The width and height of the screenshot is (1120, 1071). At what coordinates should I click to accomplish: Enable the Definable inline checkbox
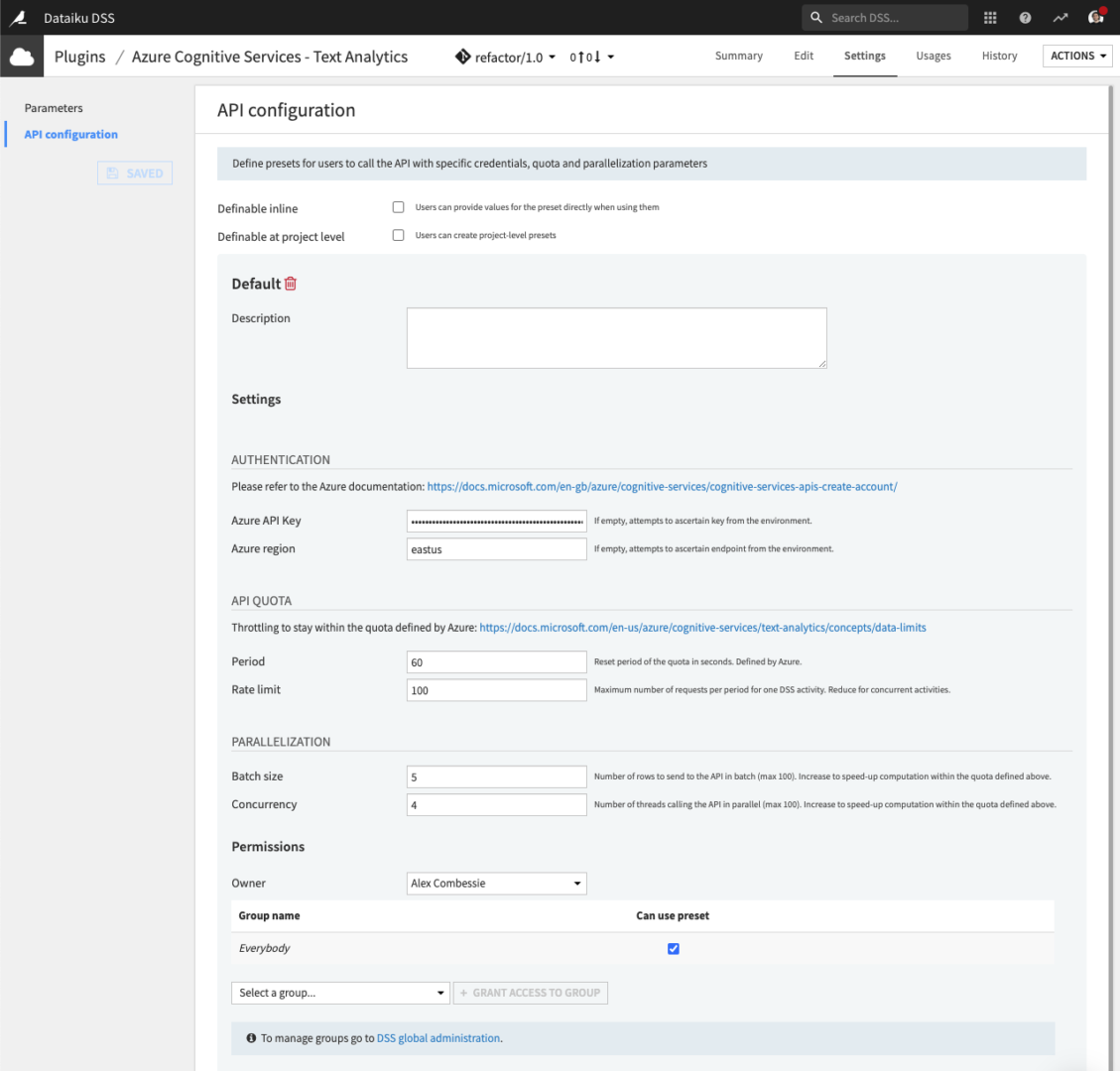click(398, 206)
